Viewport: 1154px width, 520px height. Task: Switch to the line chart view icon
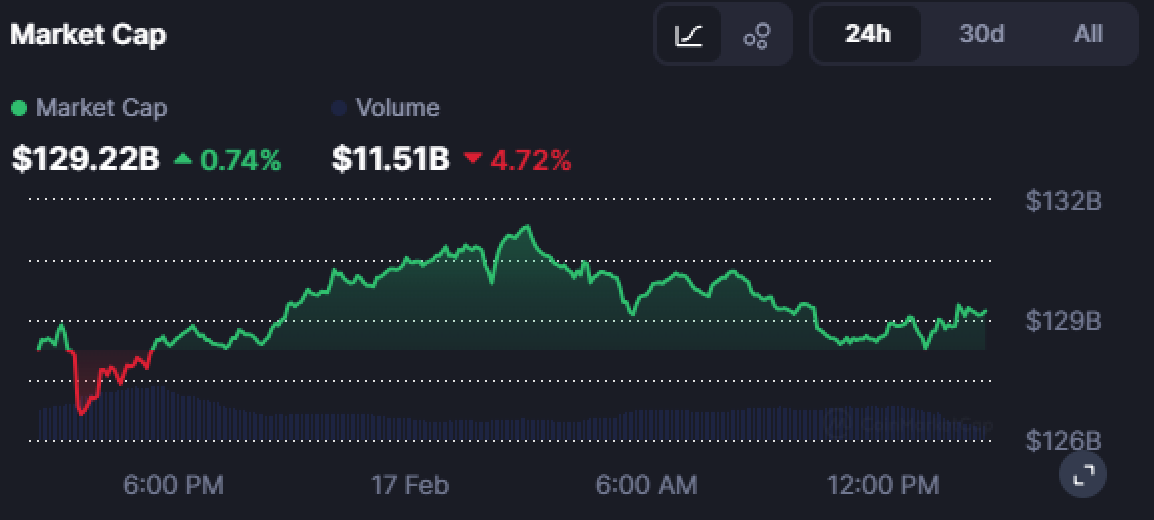click(x=689, y=35)
